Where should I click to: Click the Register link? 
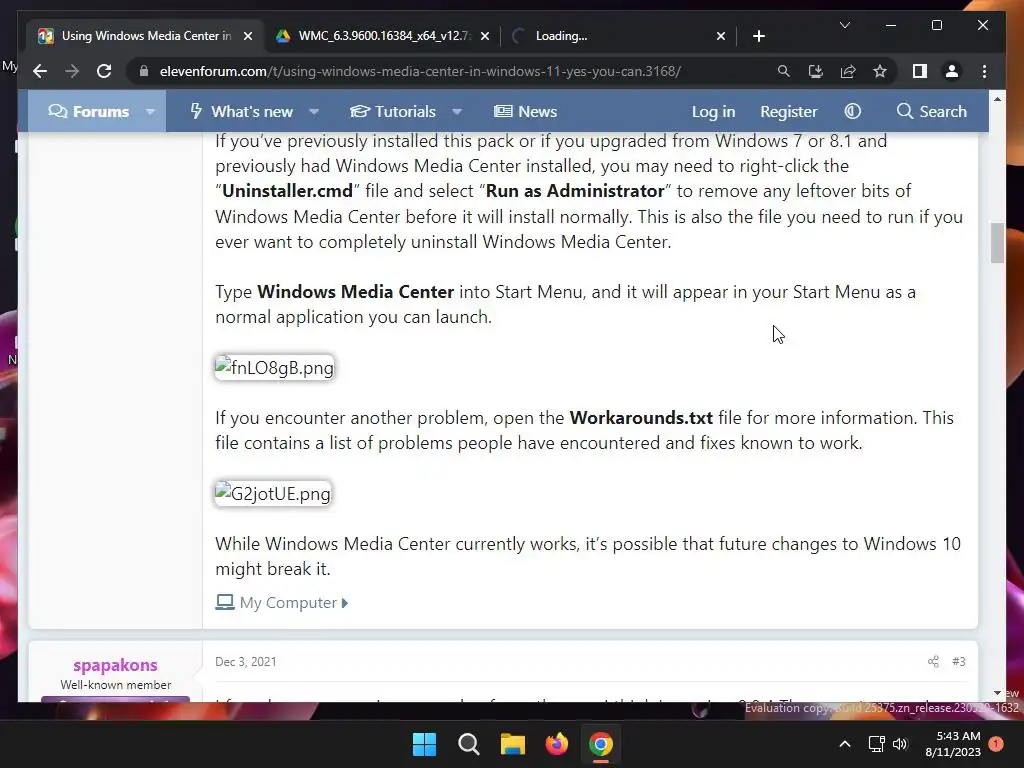click(788, 112)
